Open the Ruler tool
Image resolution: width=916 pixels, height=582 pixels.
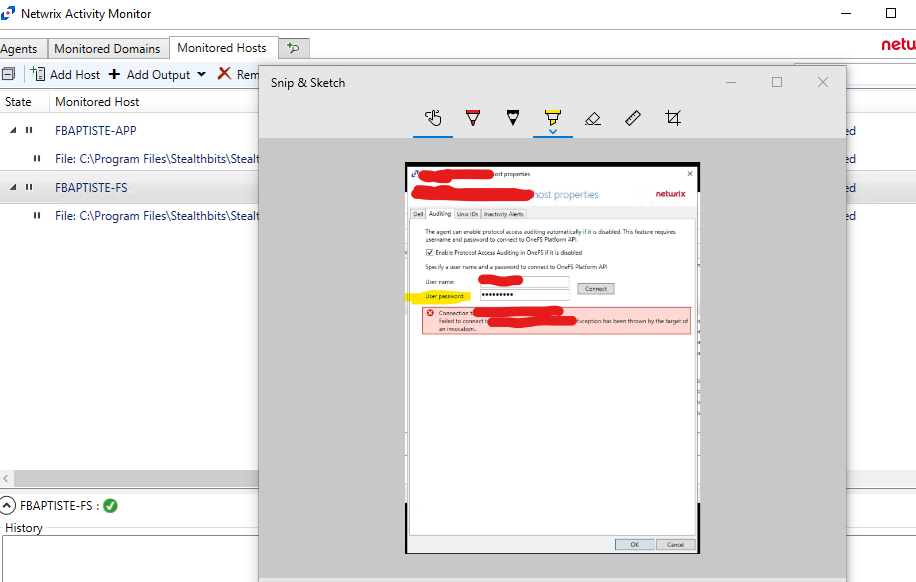[632, 117]
